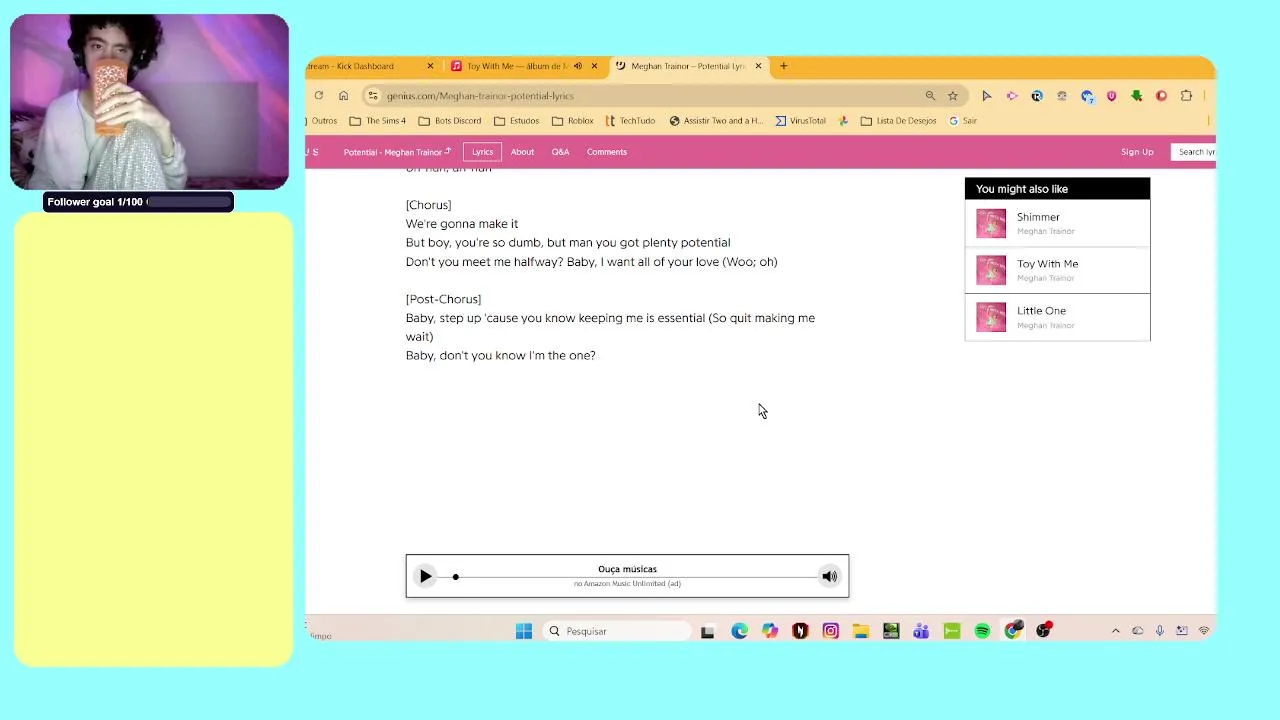
Task: Go to browser home page
Action: coord(343,96)
